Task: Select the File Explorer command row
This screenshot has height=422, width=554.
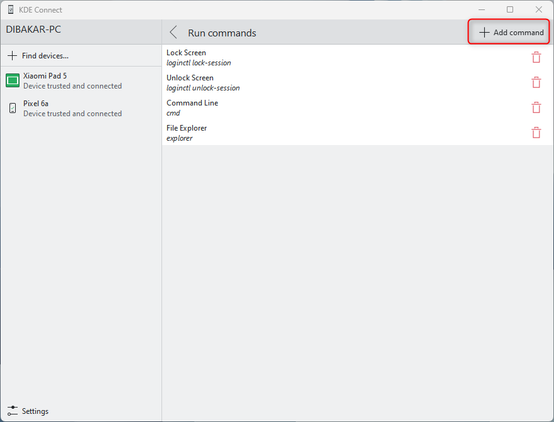Action: click(x=357, y=133)
